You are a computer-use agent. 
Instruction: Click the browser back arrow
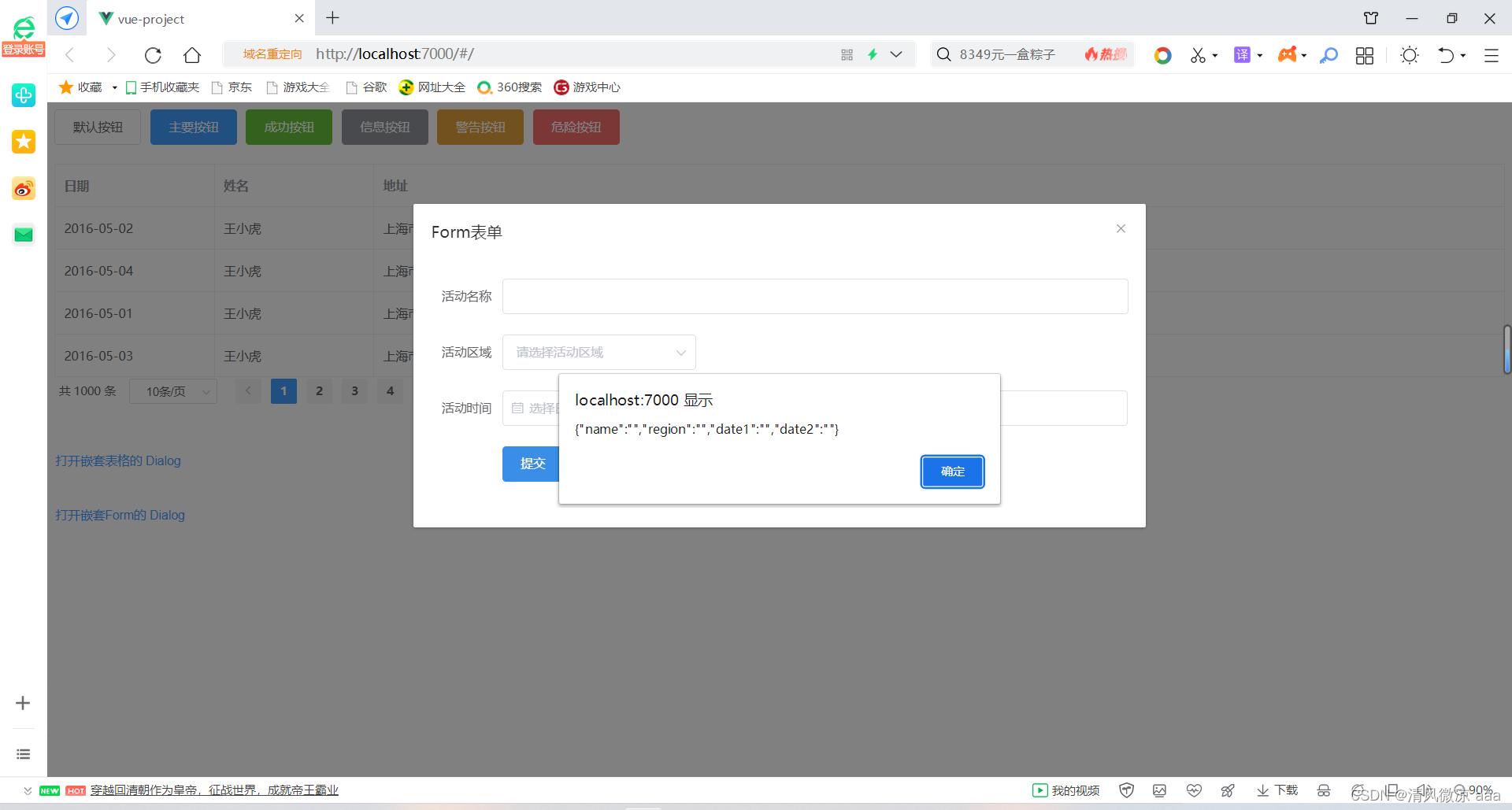(70, 54)
